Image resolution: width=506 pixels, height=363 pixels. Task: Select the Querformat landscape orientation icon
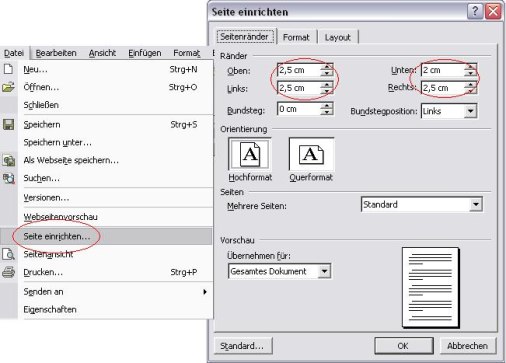coord(311,154)
